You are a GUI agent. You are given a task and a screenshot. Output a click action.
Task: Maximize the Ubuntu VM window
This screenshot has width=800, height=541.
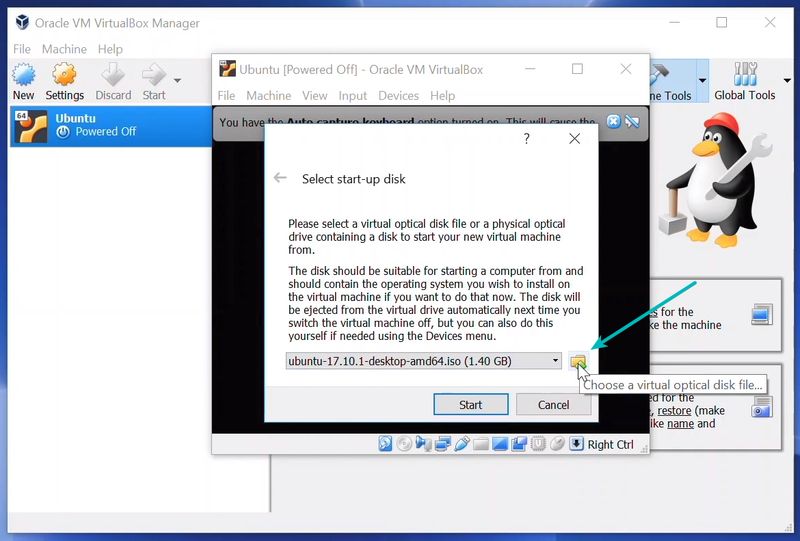(577, 68)
